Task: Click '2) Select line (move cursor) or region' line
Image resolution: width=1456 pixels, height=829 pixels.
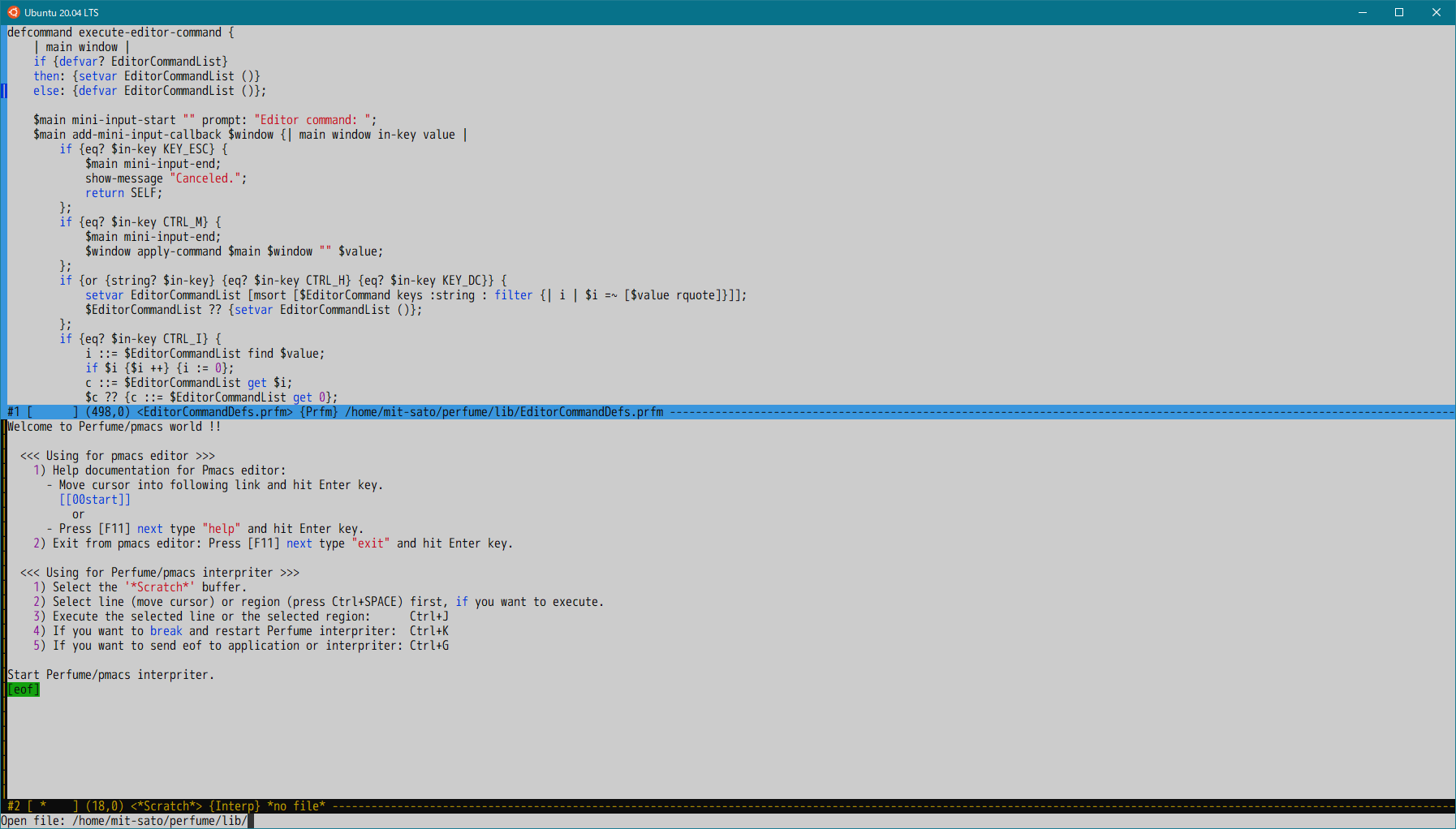Action: coord(319,602)
